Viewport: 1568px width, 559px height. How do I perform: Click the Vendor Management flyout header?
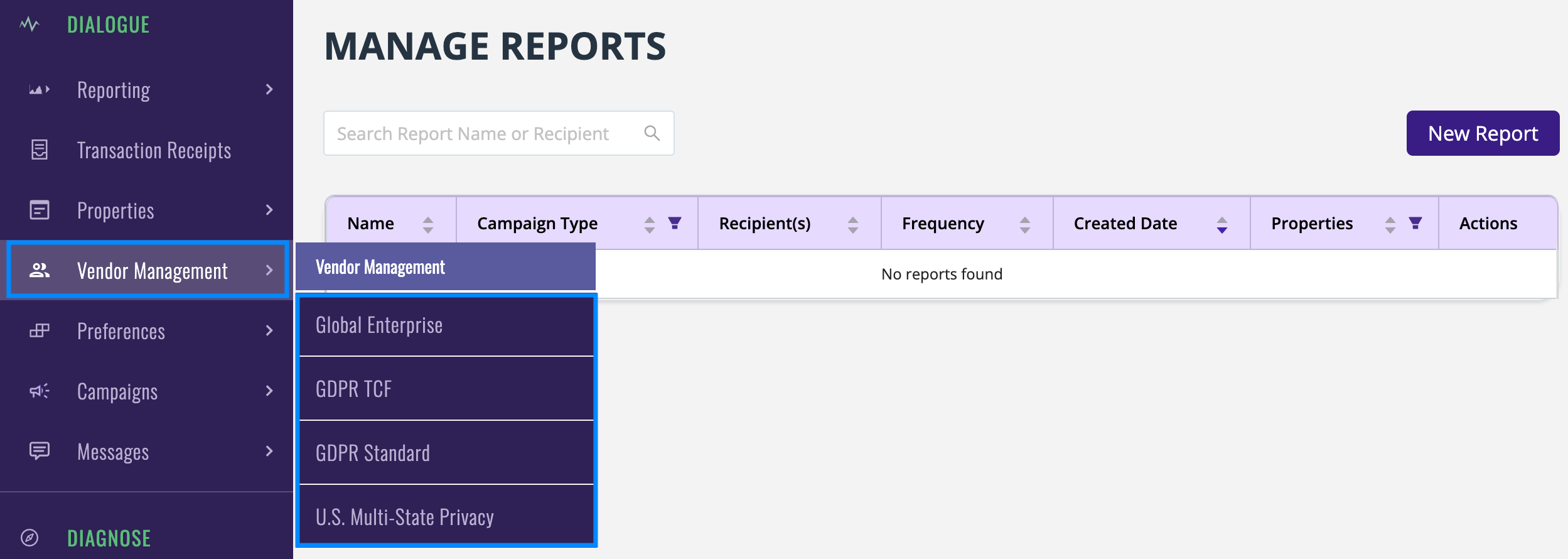(446, 266)
